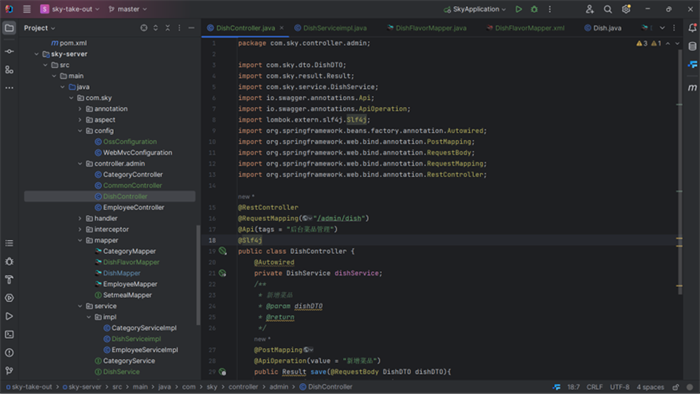Toggle read-only lock in status bar
This screenshot has width=700, height=394.
click(676, 387)
